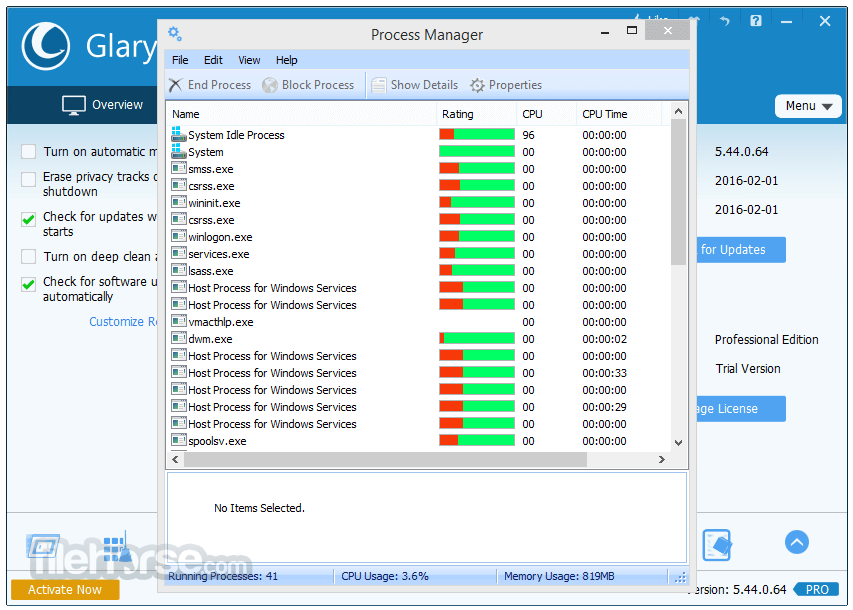Uncheck Check for updates when Windows starts

point(28,219)
